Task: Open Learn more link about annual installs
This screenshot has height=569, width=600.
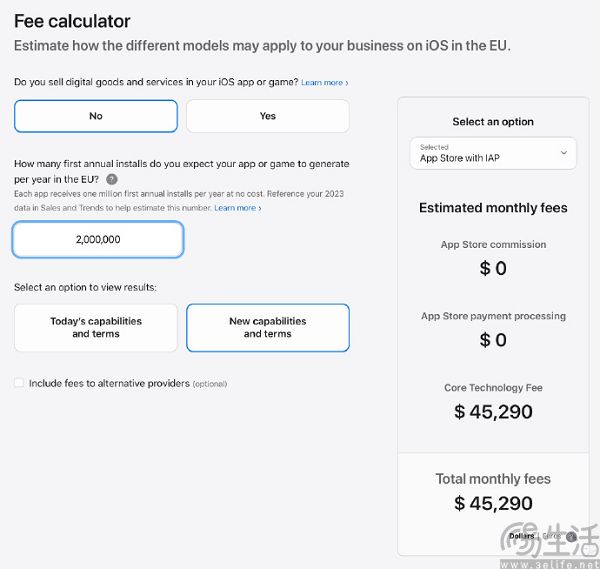Action: pyautogui.click(x=238, y=208)
